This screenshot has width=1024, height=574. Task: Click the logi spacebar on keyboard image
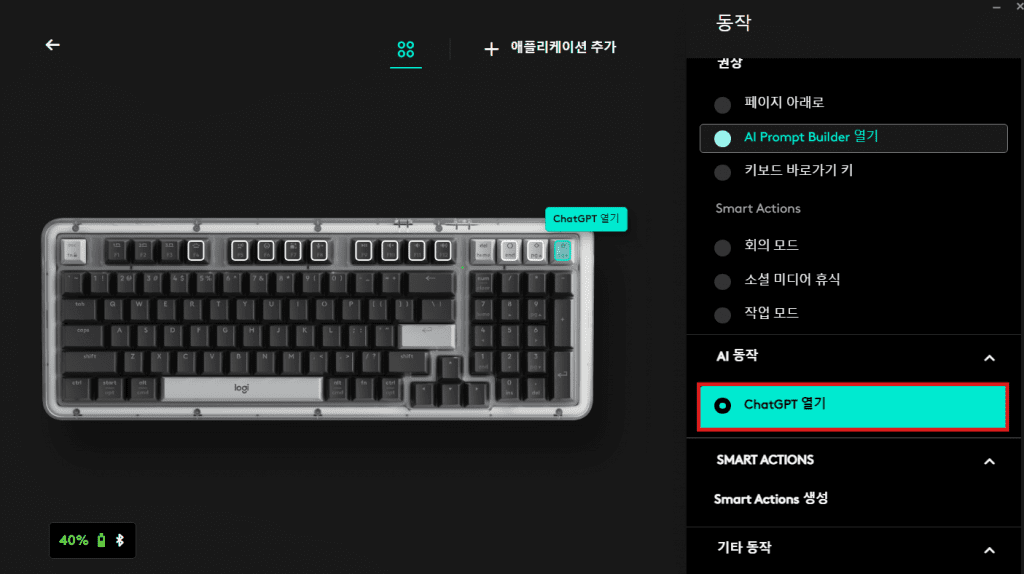242,388
